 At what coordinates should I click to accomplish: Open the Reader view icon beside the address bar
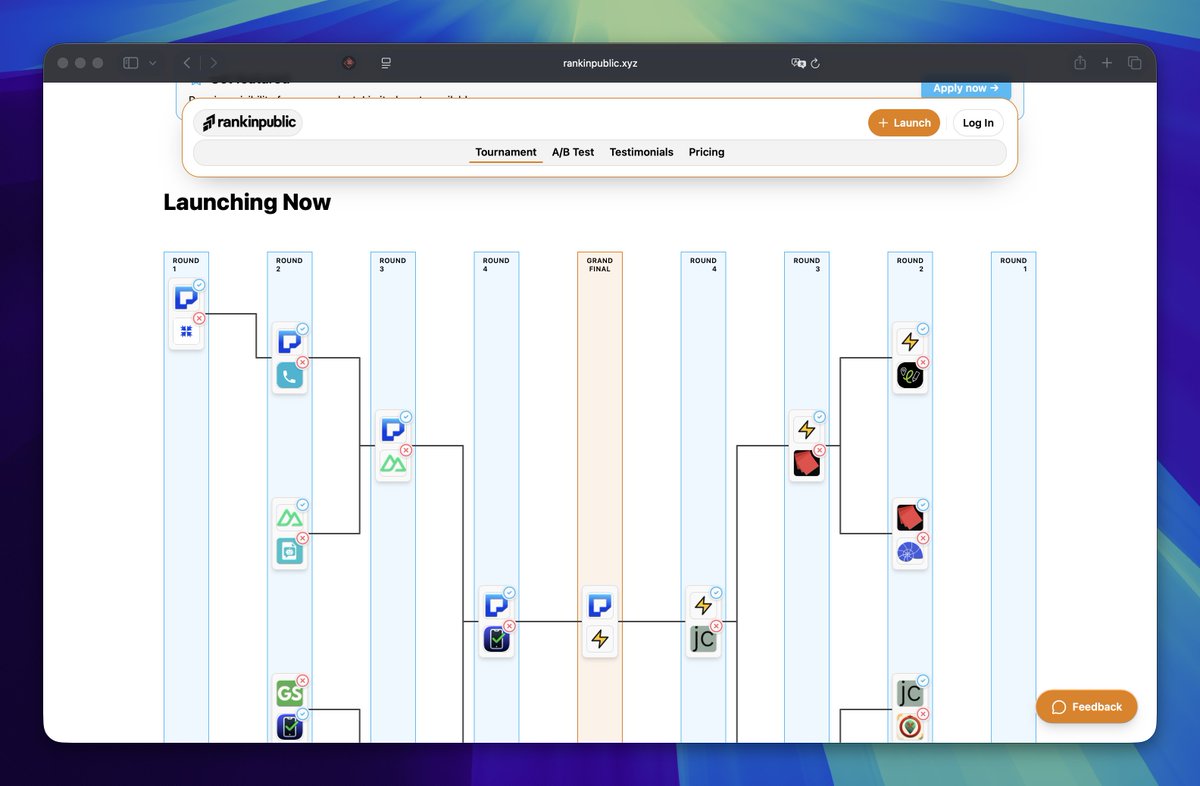coord(385,63)
